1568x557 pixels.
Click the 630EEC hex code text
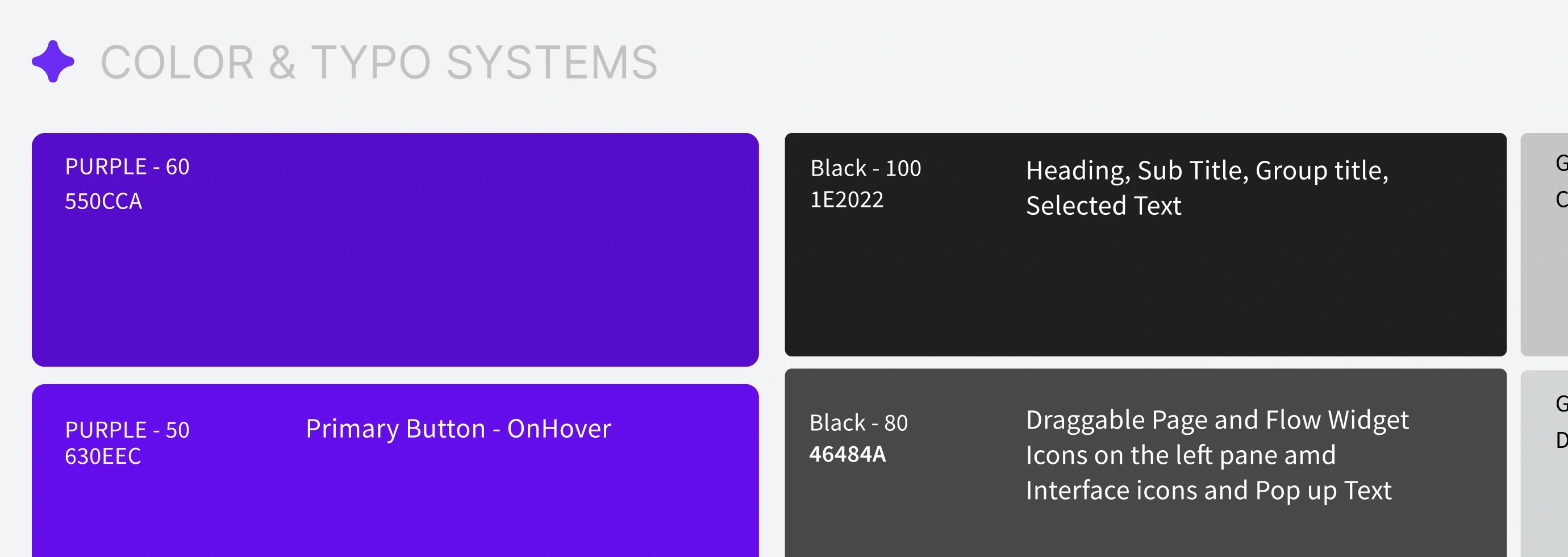pos(103,456)
